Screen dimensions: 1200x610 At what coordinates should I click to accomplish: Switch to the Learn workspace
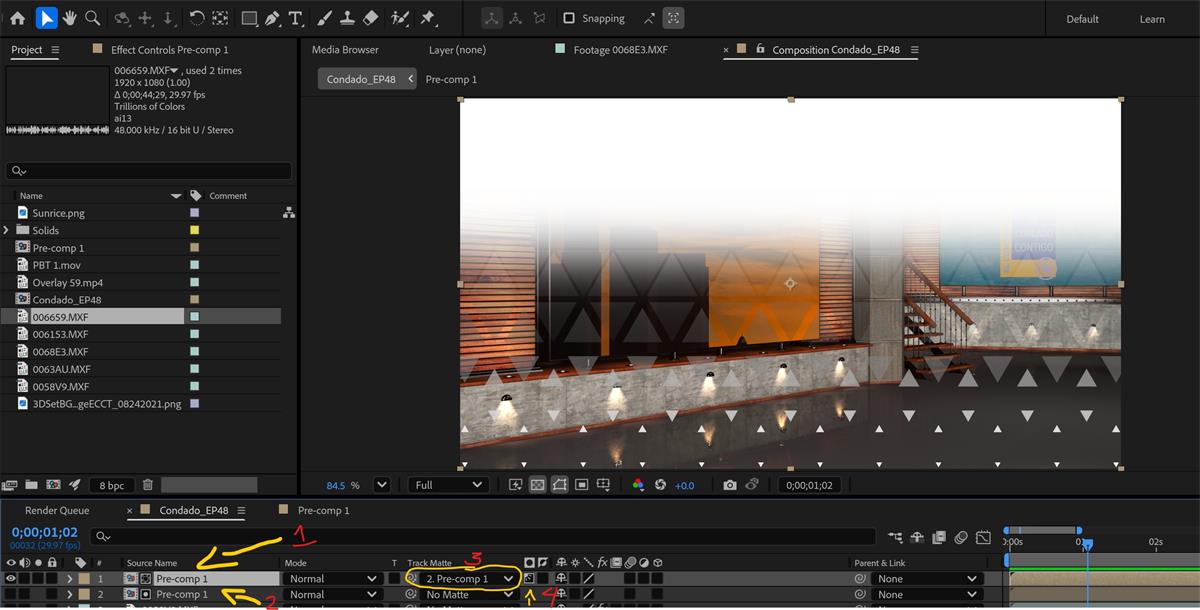click(x=1152, y=19)
